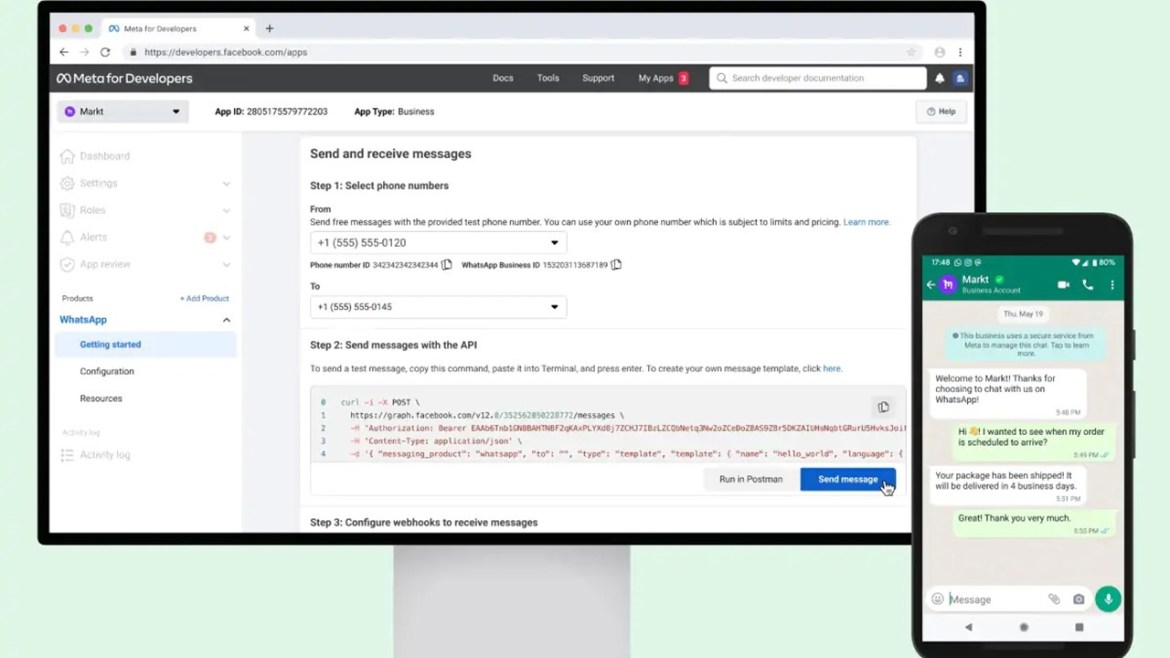This screenshot has width=1170, height=658.
Task: Copy the Phone number ID
Action: [446, 265]
